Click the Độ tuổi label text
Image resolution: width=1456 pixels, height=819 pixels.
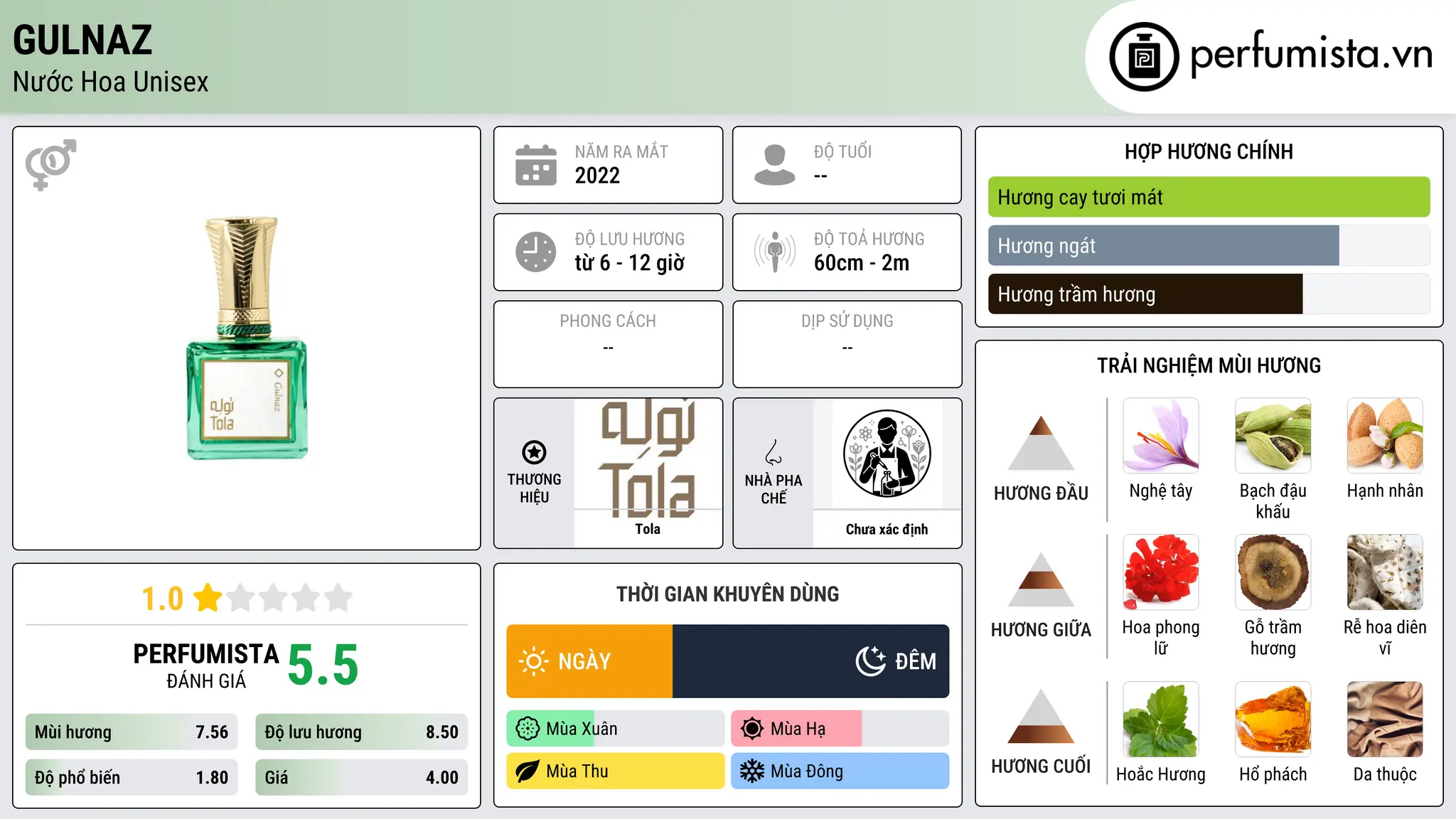(x=842, y=151)
